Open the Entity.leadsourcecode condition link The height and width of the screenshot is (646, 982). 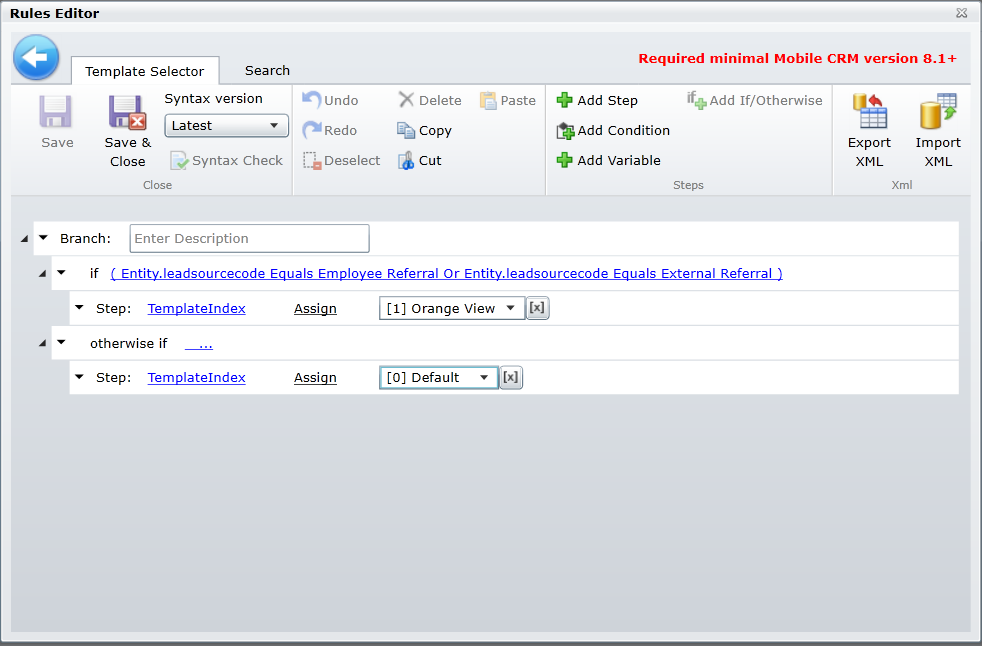tap(447, 273)
